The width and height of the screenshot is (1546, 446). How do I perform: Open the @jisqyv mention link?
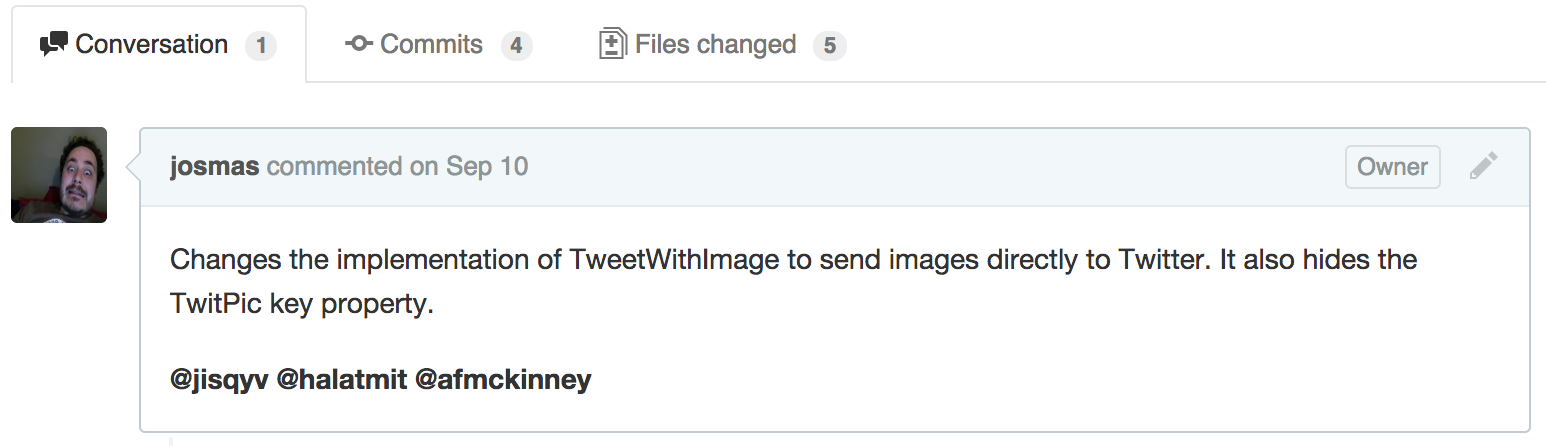click(x=219, y=380)
